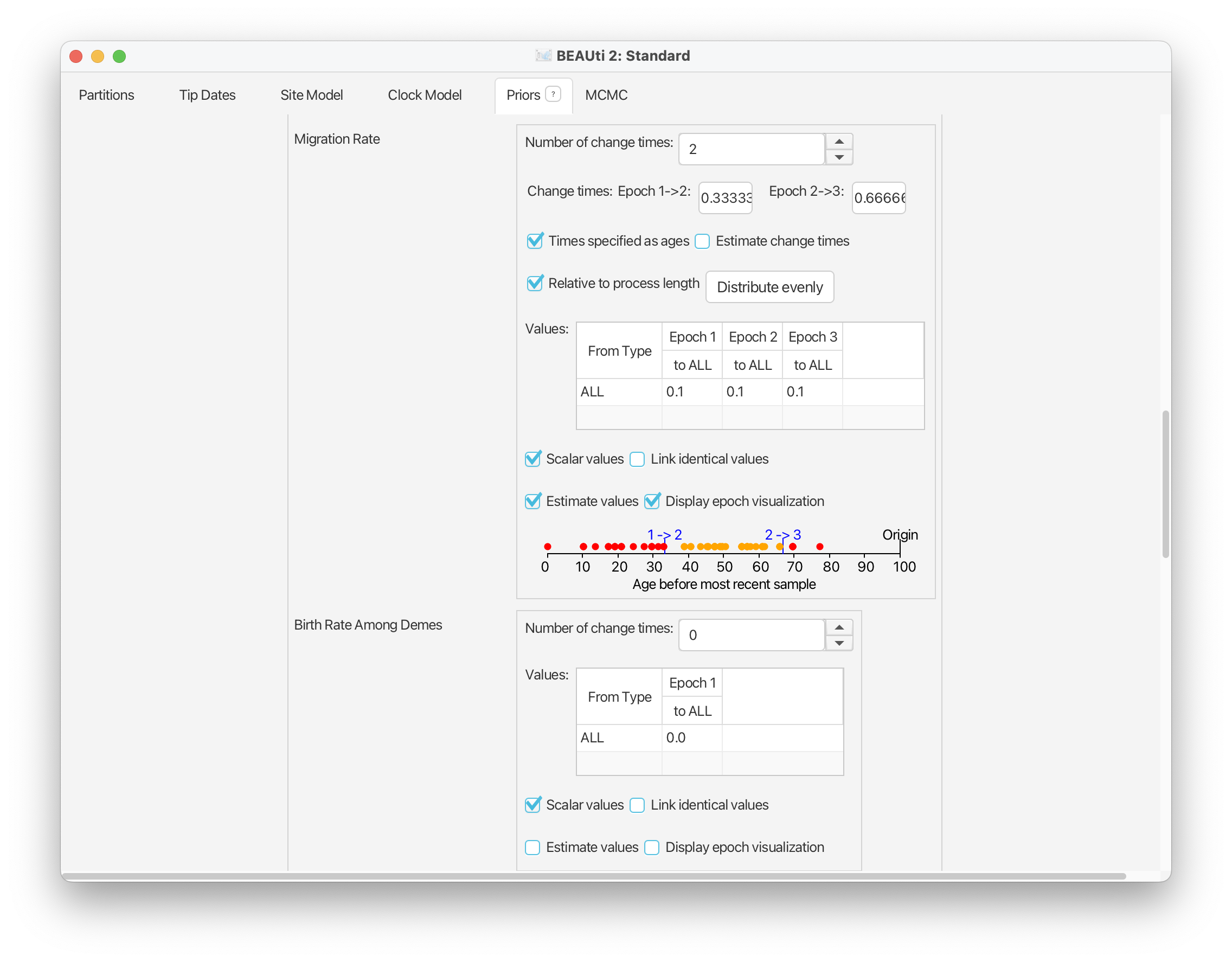Go to the Clock Model tab
1232x962 pixels.
point(424,95)
